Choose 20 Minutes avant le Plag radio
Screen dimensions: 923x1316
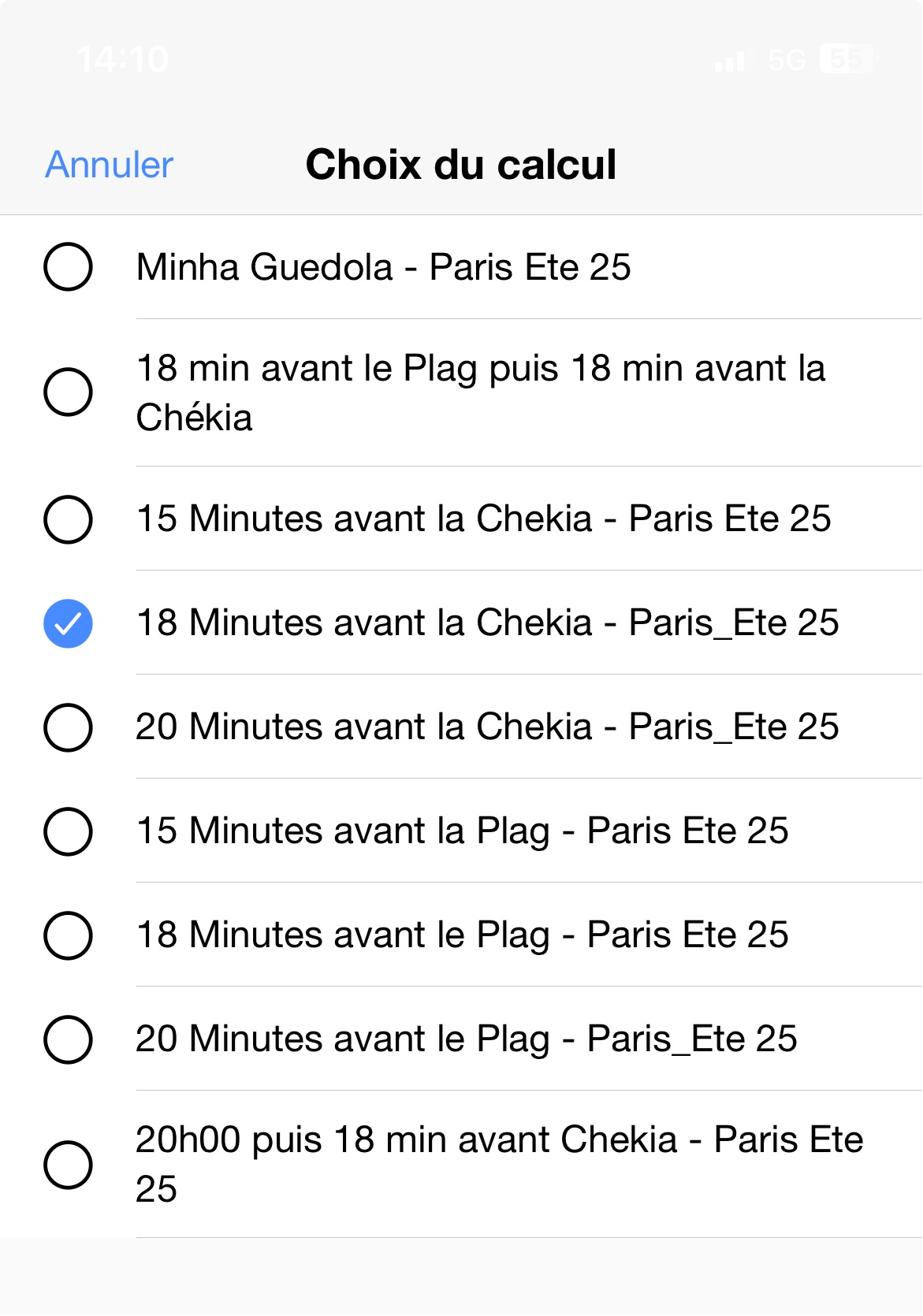click(x=68, y=1039)
